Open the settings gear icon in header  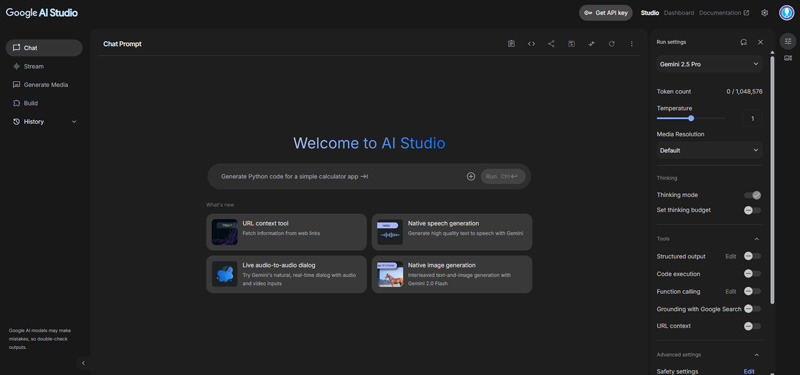point(764,13)
